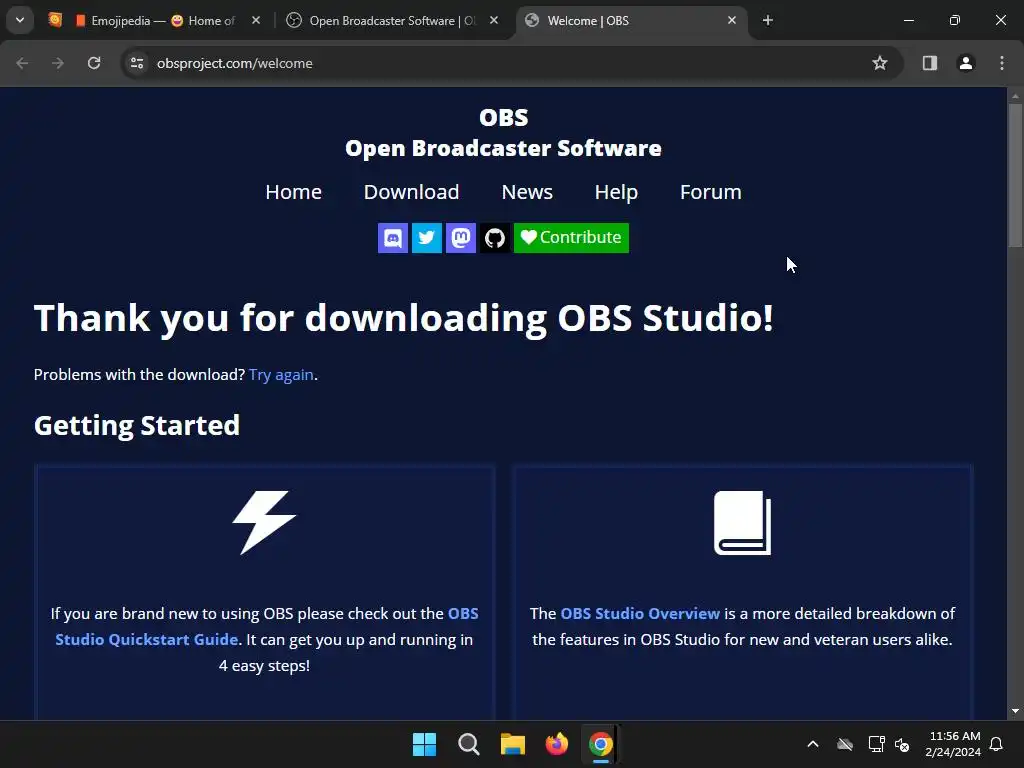Screen dimensions: 1024x768
Task: Open the OBS Discord icon link
Action: point(392,238)
